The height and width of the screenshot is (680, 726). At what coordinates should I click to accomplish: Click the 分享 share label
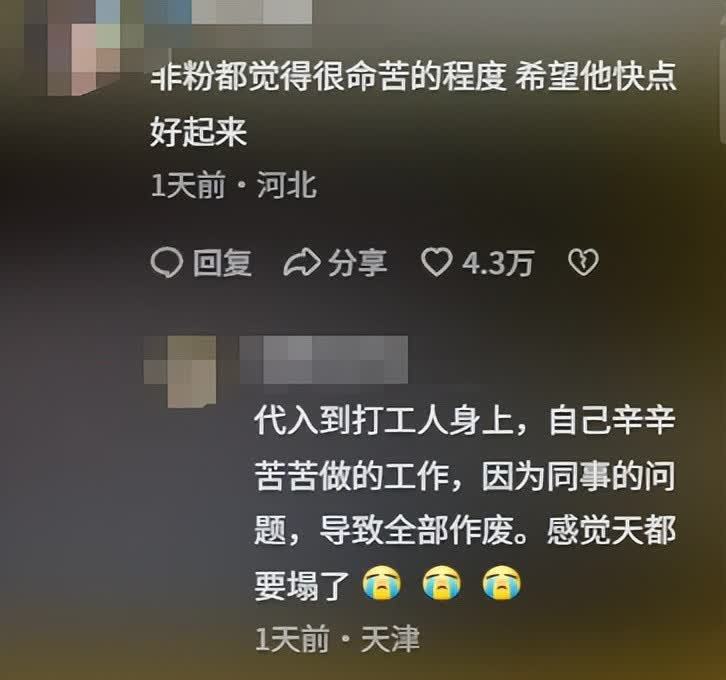pyautogui.click(x=357, y=263)
